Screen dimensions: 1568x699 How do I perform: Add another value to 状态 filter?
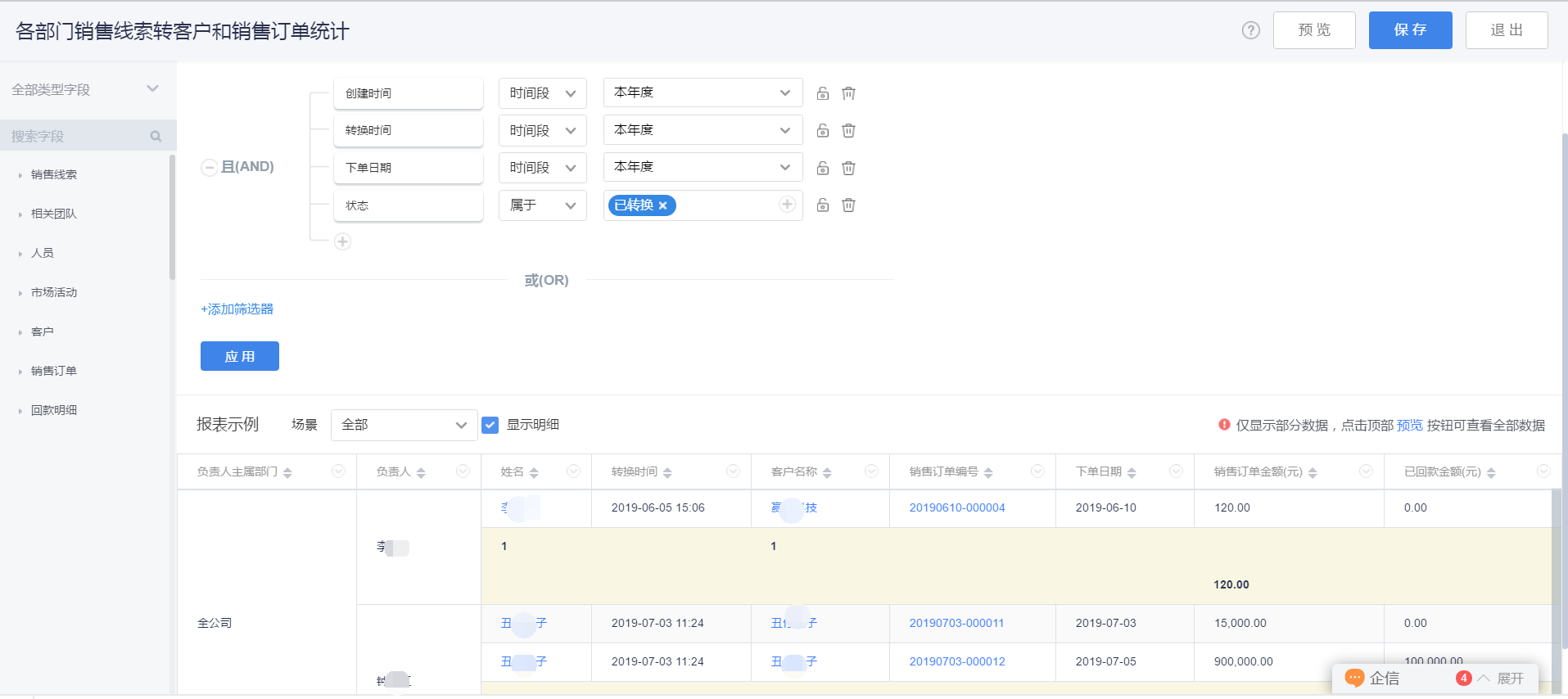787,205
